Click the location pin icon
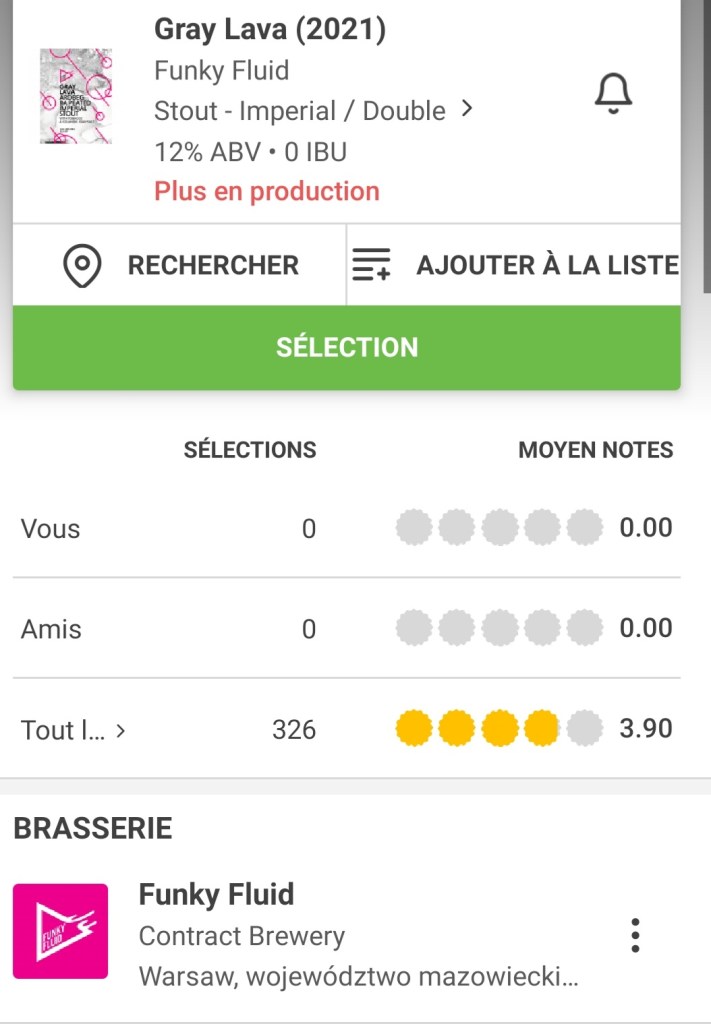This screenshot has width=711, height=1024. coord(82,266)
